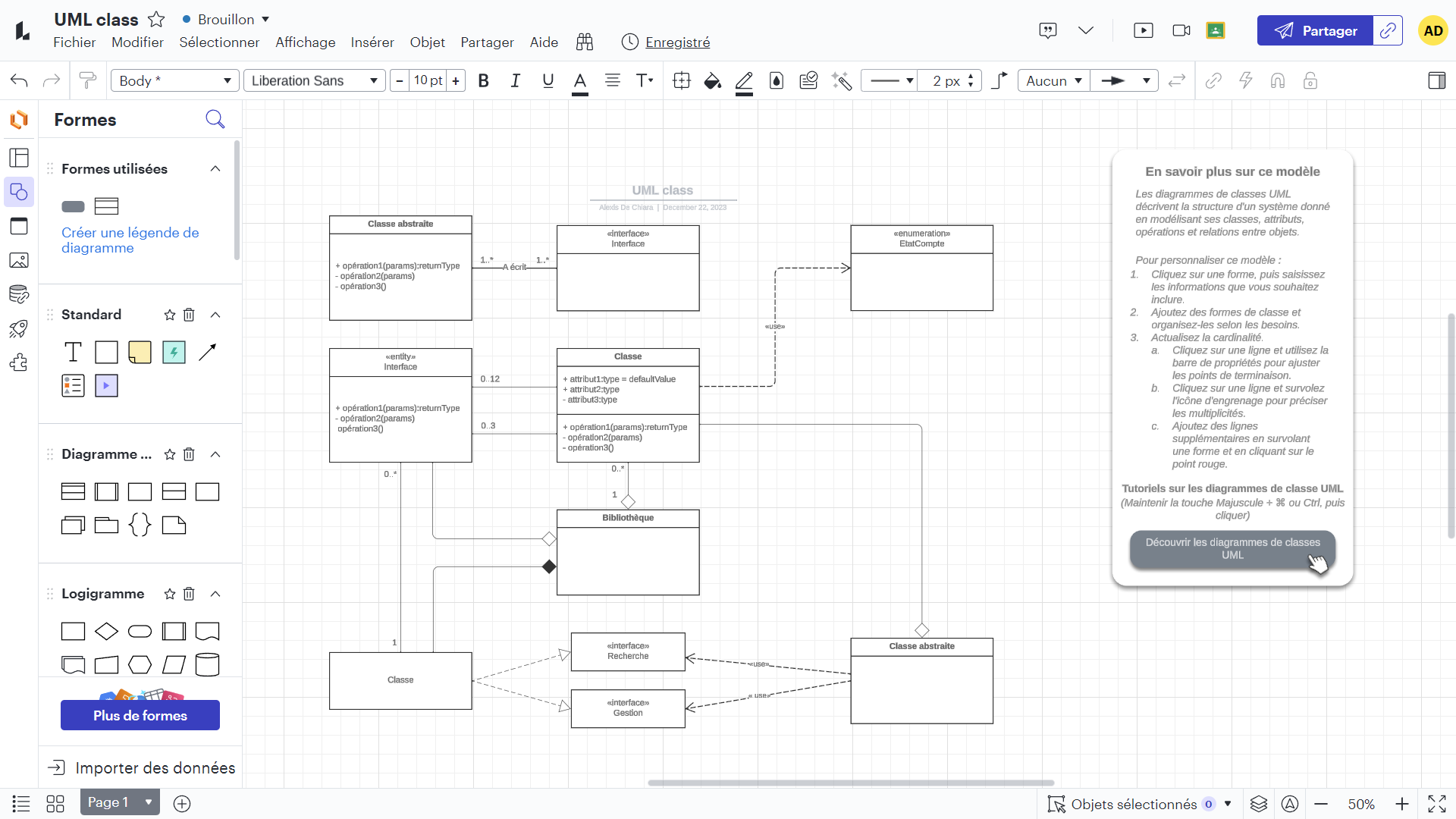
Task: Start presentation mode
Action: click(1143, 30)
